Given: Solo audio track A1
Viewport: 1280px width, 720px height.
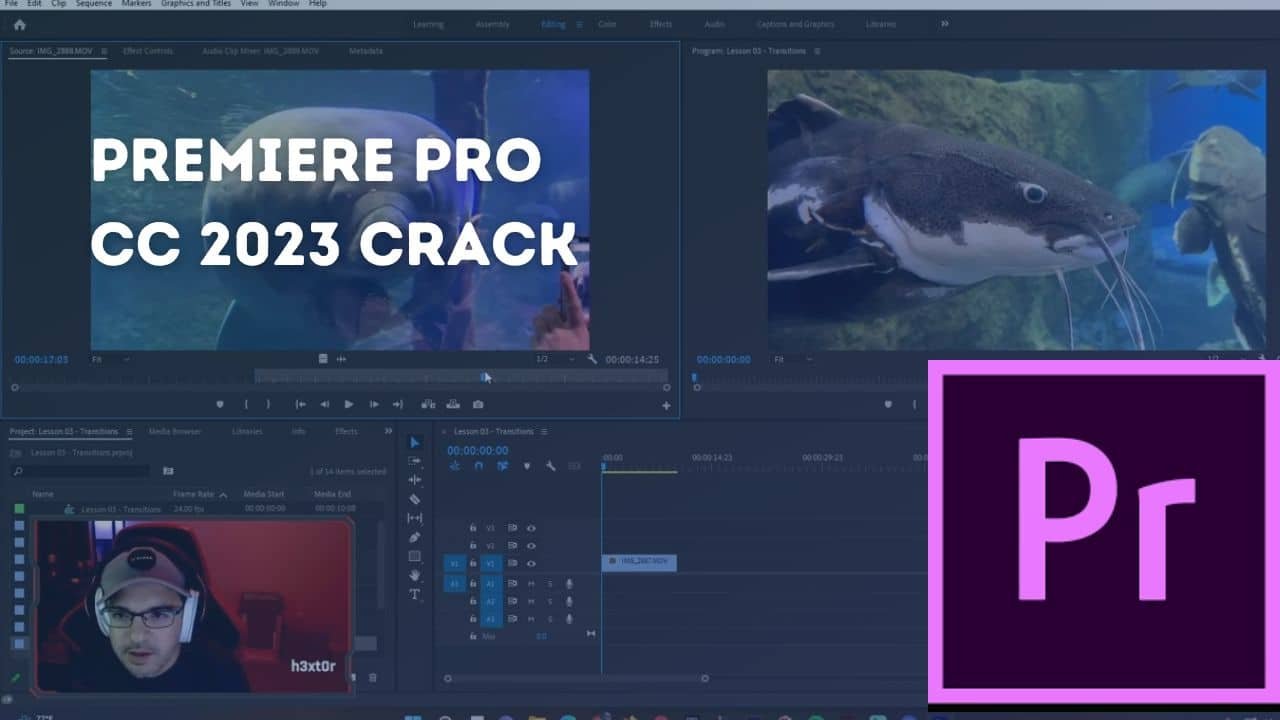Looking at the screenshot, I should coord(549,583).
